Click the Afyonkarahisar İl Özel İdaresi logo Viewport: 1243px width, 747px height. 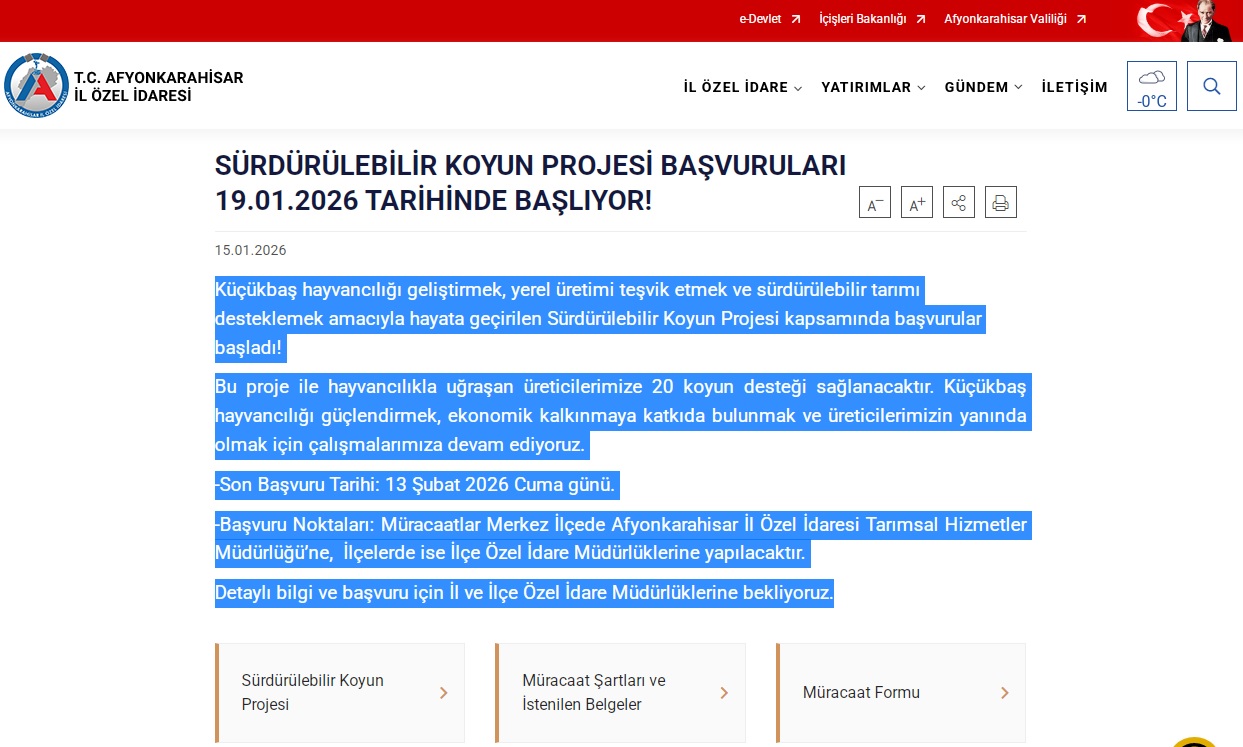[36, 86]
